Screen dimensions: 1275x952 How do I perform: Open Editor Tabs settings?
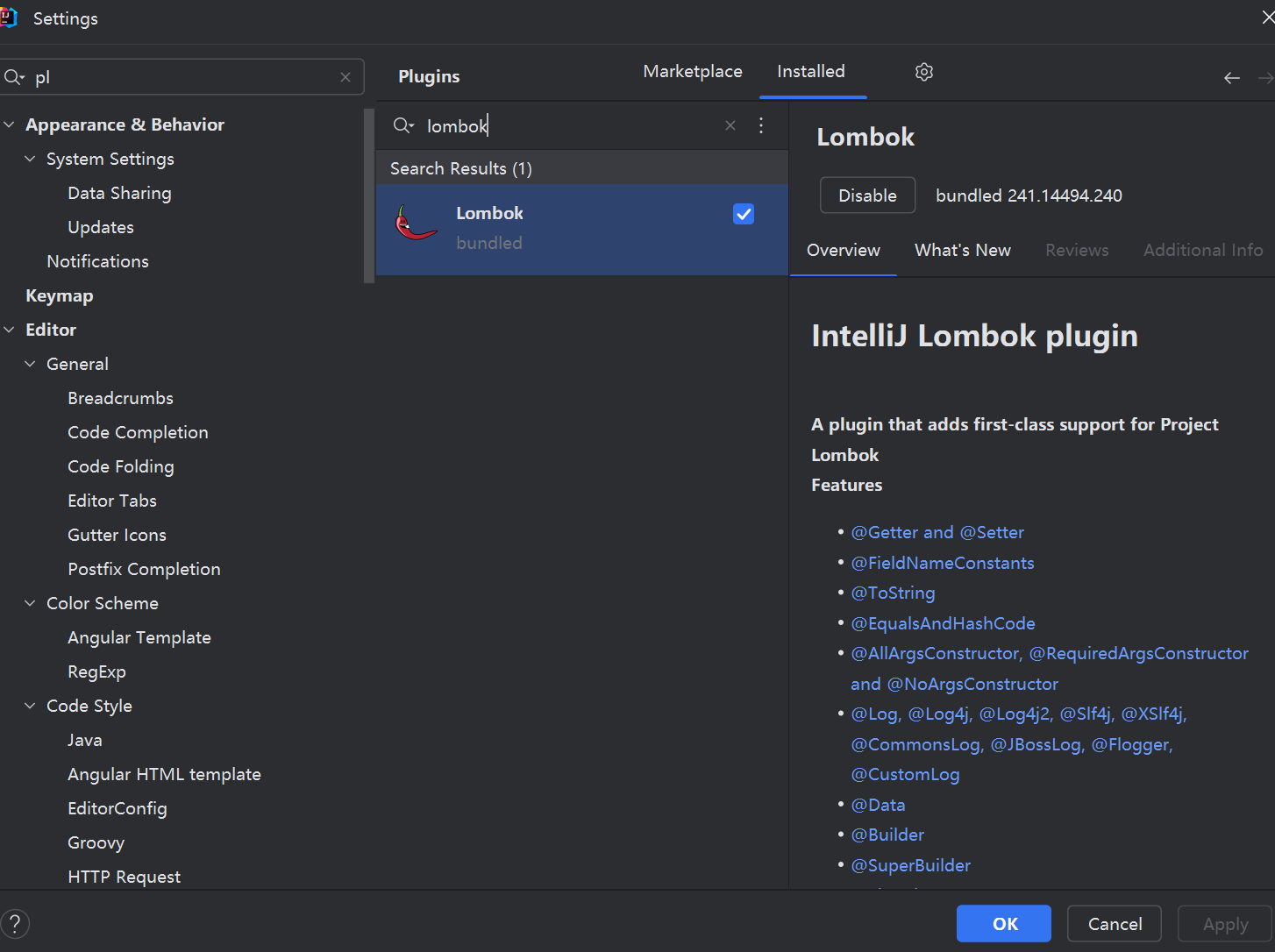point(112,501)
